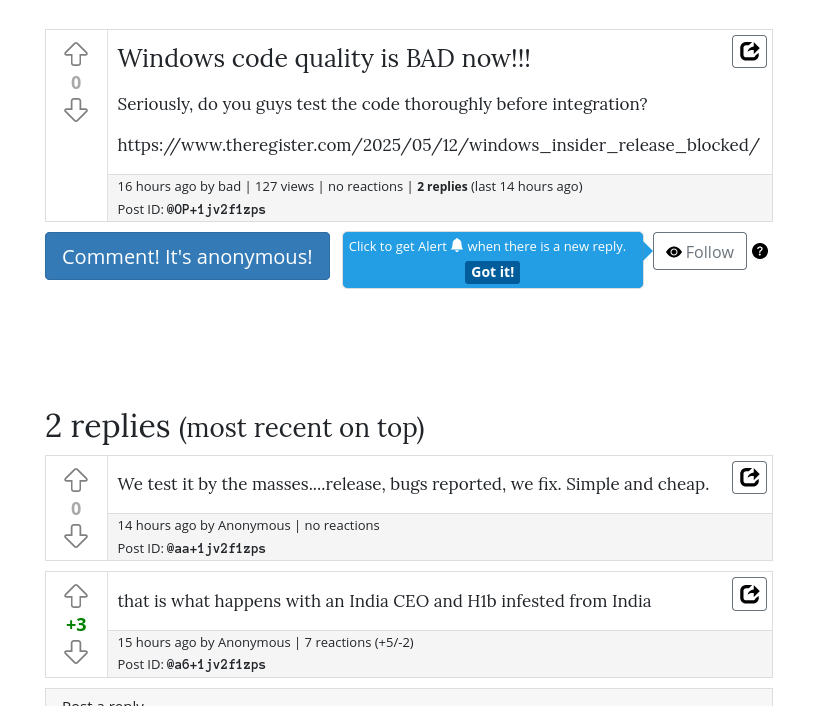Select Post ID @aa+1jv2f1zps

[x=216, y=549]
